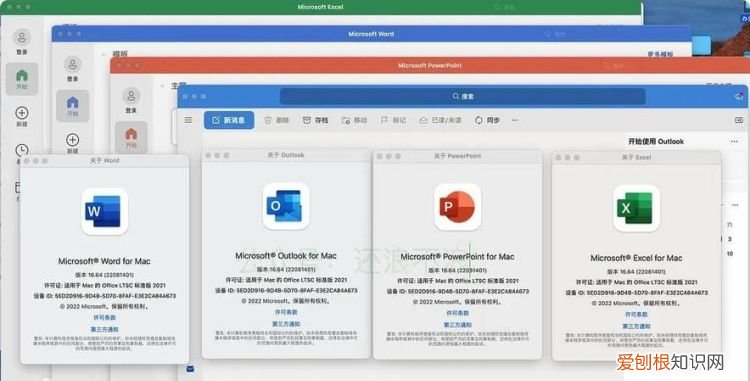750x381 pixels.
Task: Click "Microsoft® PowerPoint for Mac" heading text
Action: coord(457,257)
